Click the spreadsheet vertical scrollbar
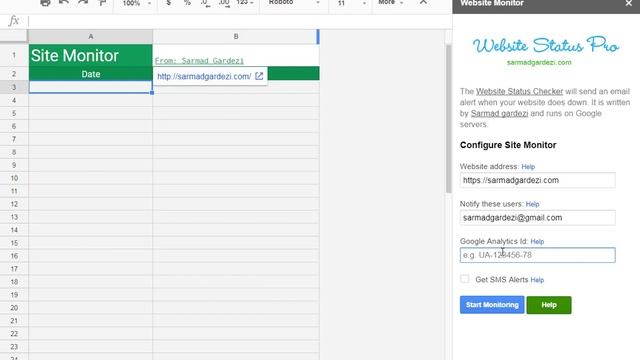This screenshot has width=640, height=360. point(449,118)
